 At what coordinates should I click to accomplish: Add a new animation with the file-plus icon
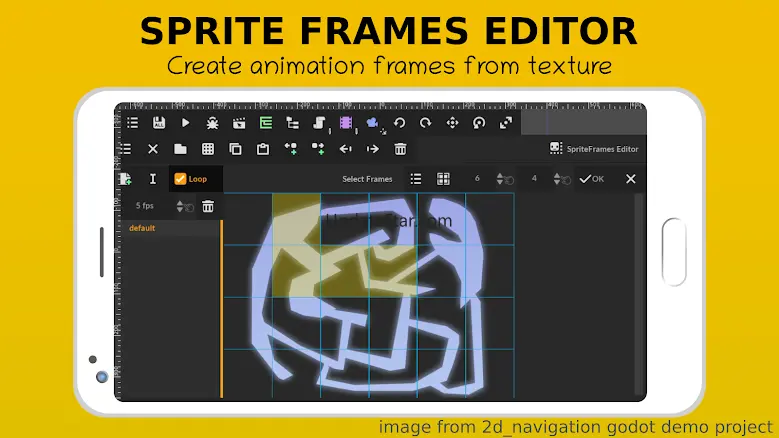tap(126, 179)
